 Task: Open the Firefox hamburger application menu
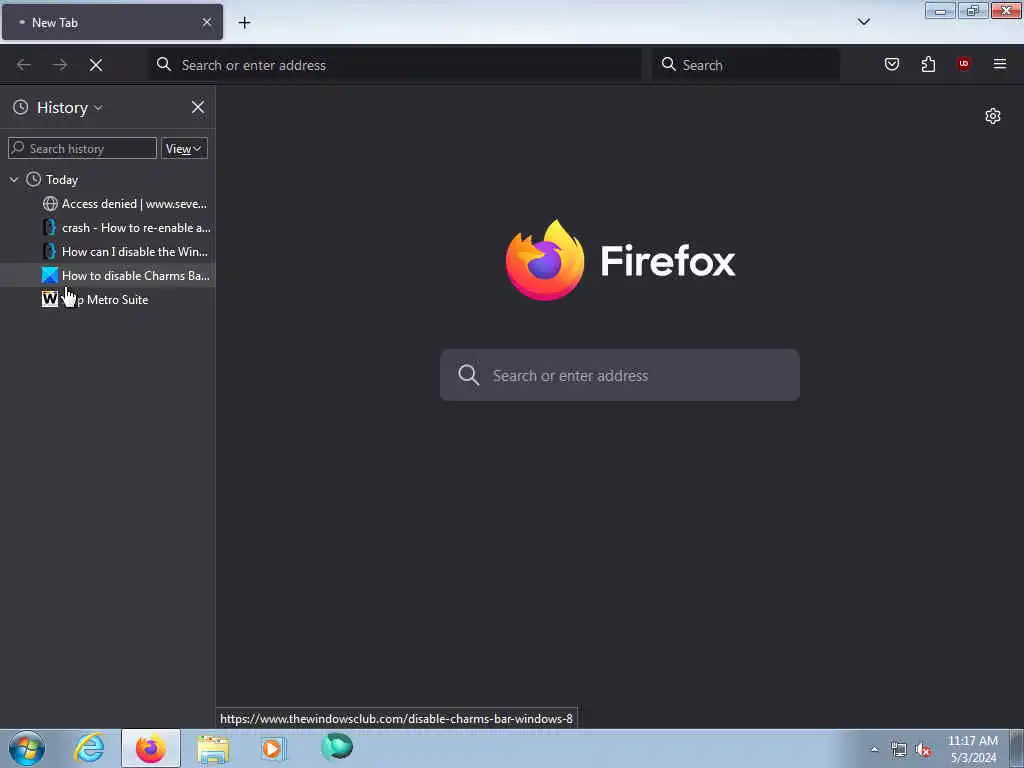pyautogui.click(x=1000, y=64)
